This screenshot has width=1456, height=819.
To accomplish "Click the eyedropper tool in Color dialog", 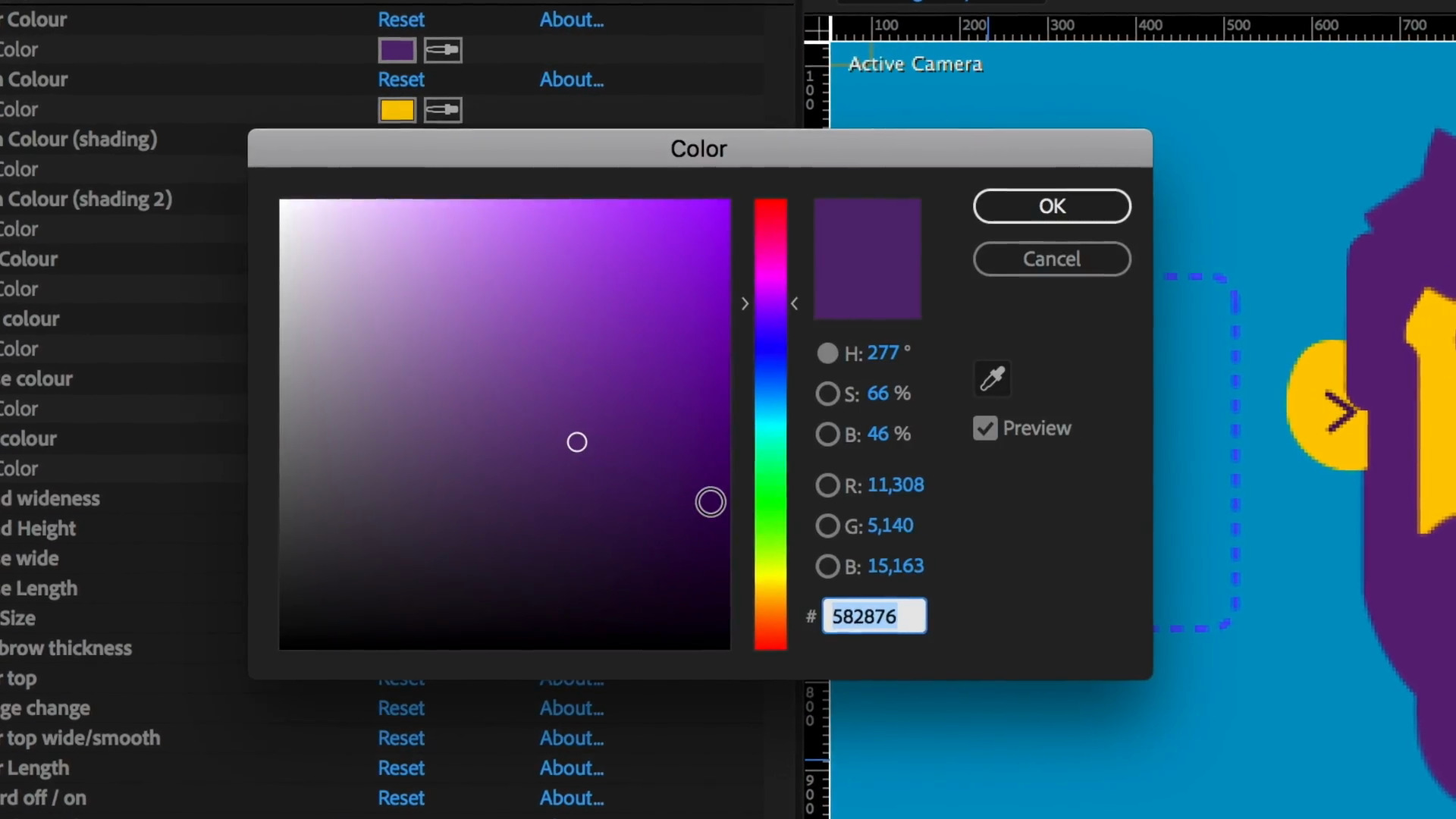I will click(992, 378).
